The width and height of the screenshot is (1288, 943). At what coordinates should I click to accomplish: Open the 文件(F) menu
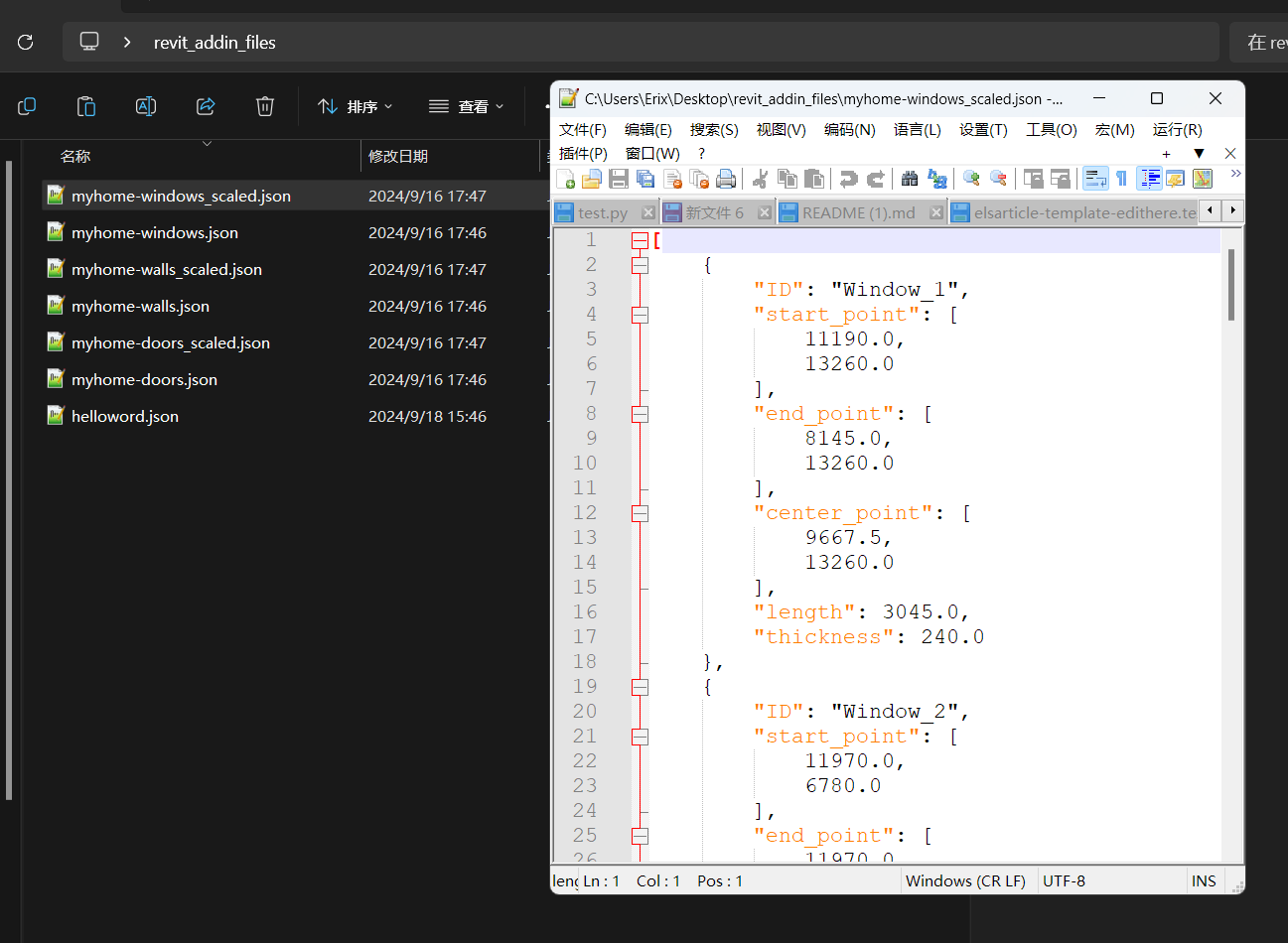coord(583,130)
